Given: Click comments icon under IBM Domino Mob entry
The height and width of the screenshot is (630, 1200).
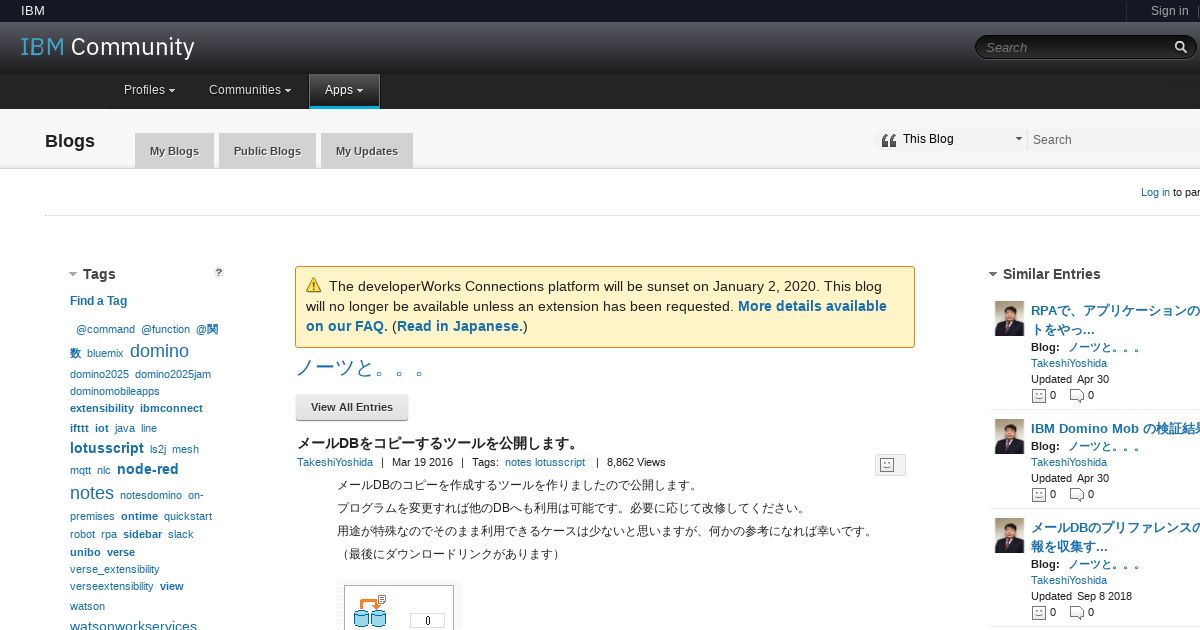Looking at the screenshot, I should pyautogui.click(x=1076, y=494).
